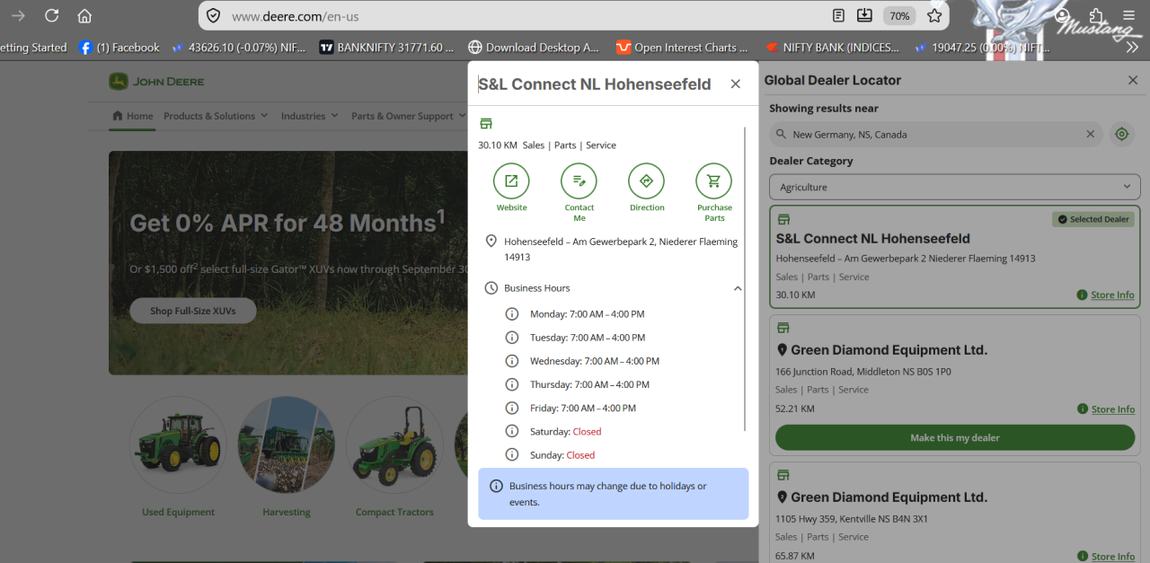Toggle reader view icon in address bar
The height and width of the screenshot is (563, 1150).
click(838, 15)
